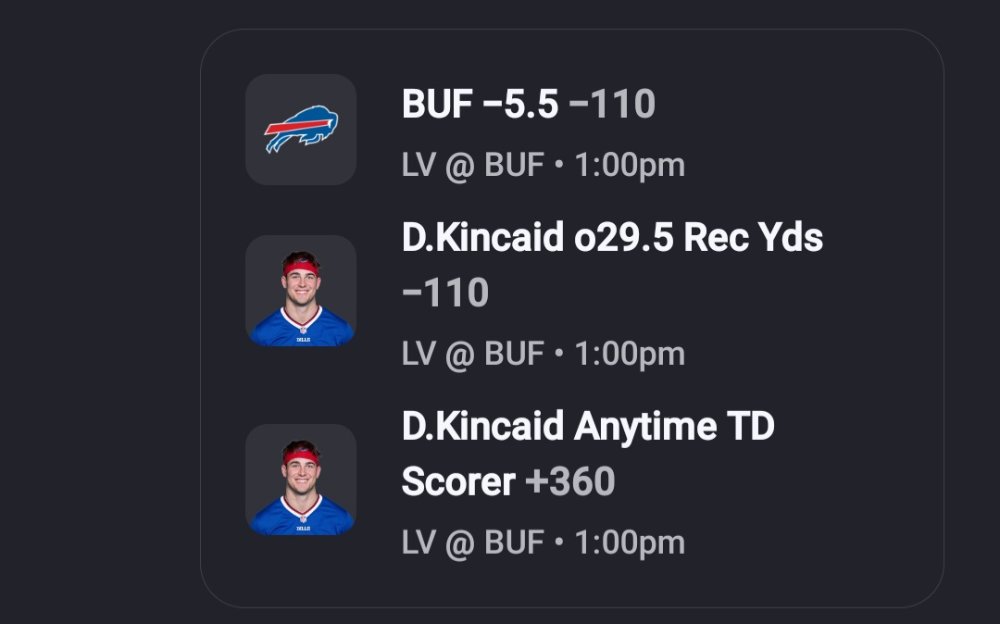Select the BUF −5.5 spread pick

[480, 103]
